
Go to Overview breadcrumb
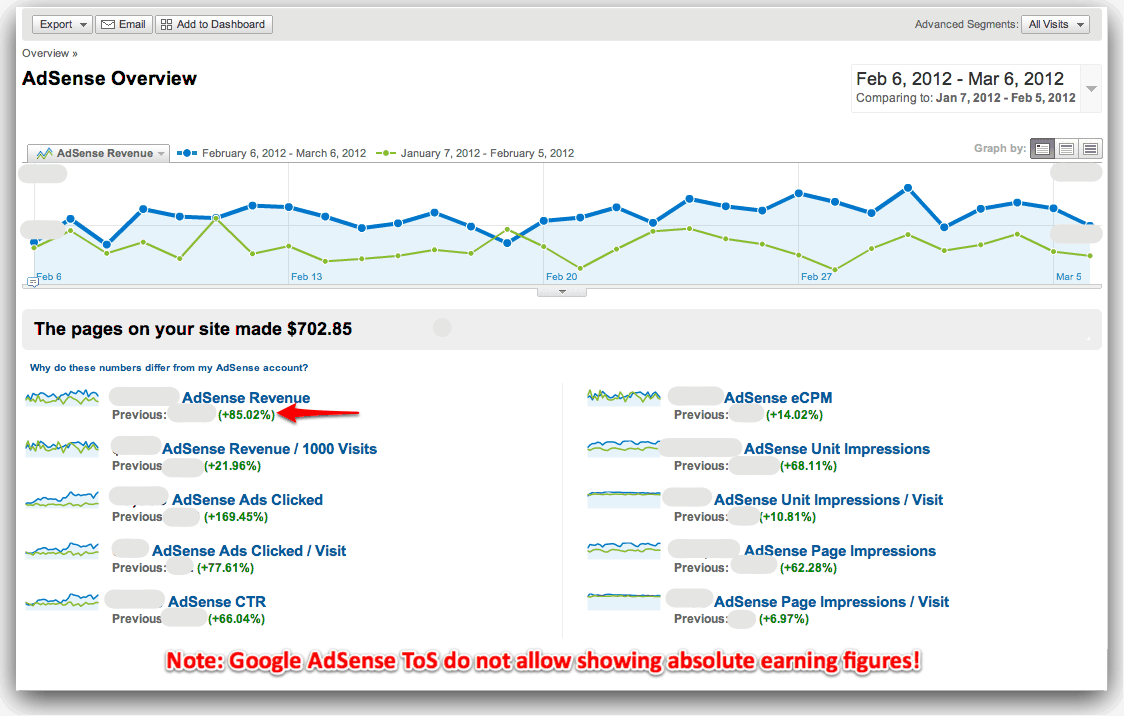(x=46, y=53)
